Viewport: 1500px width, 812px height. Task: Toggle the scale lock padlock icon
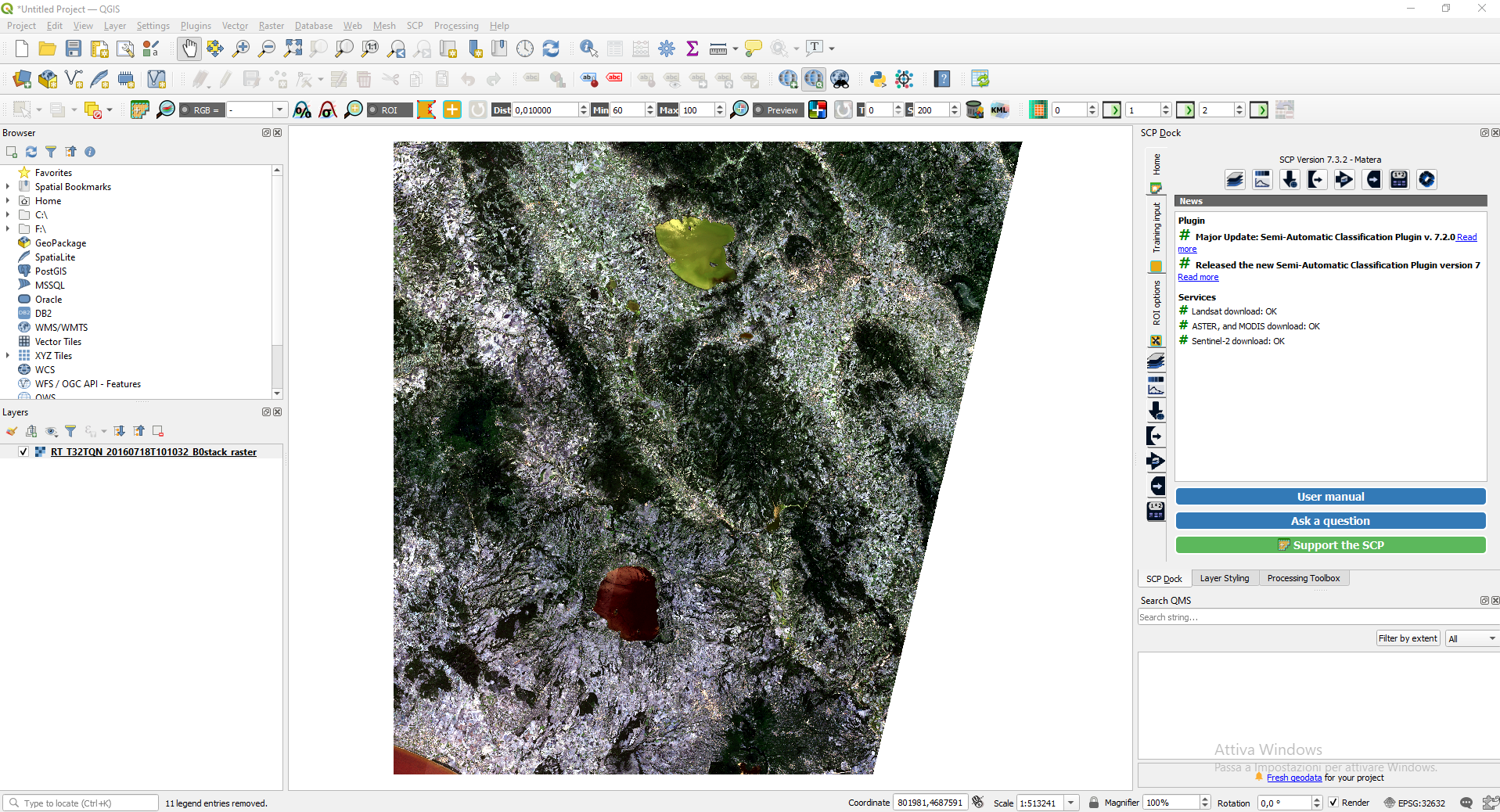coord(1094,803)
